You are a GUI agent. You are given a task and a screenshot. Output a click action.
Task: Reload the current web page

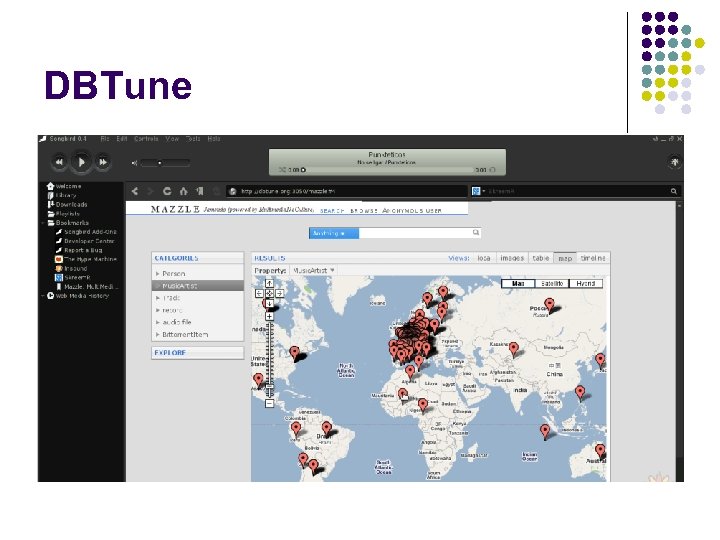pos(168,190)
